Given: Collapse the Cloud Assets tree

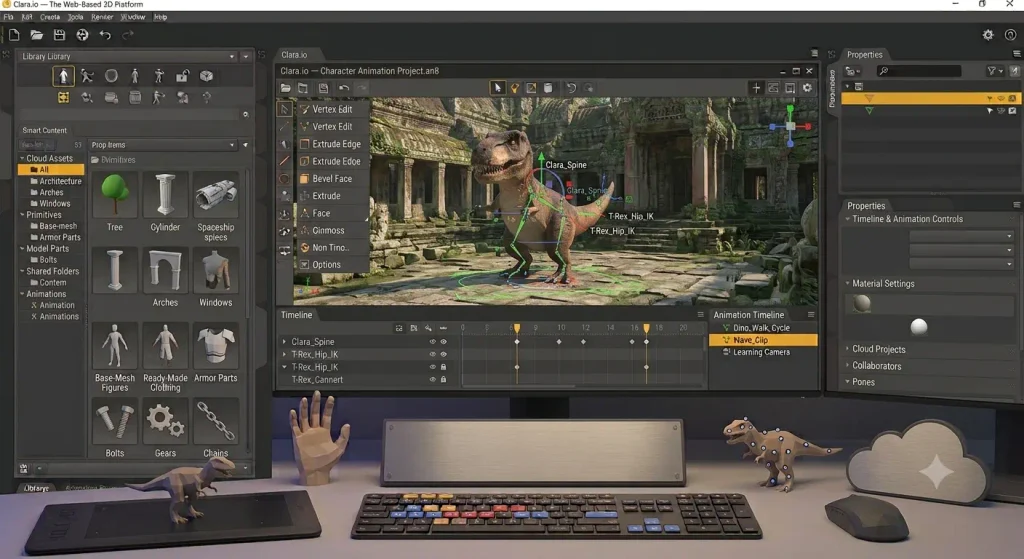Looking at the screenshot, I should 22,158.
